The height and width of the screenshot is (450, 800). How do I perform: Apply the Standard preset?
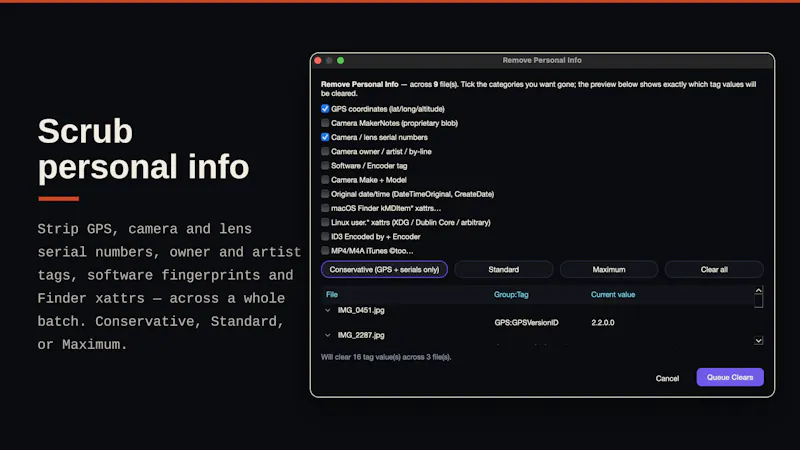(x=504, y=269)
